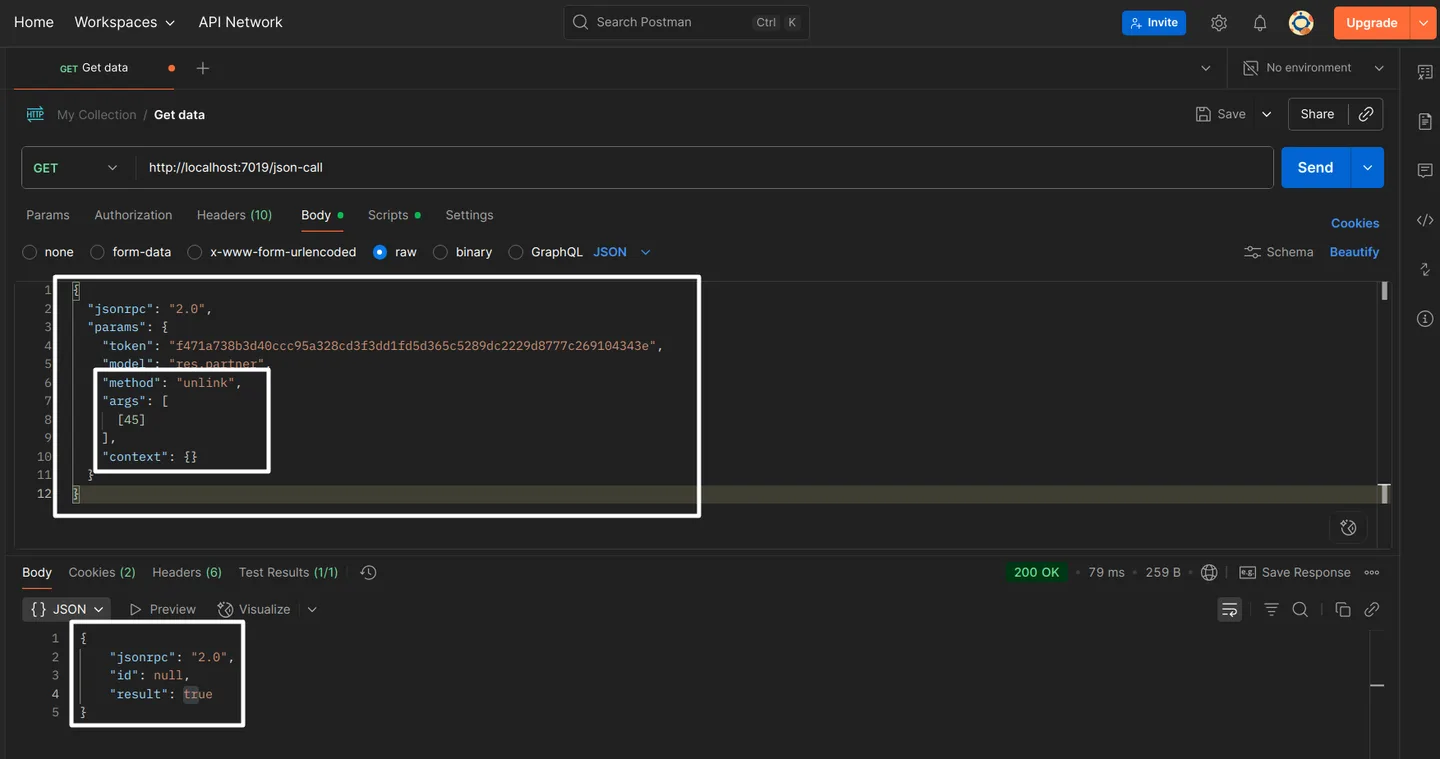This screenshot has height=759, width=1440.
Task: Open the comments icon in the right sidebar
Action: coord(1425,171)
